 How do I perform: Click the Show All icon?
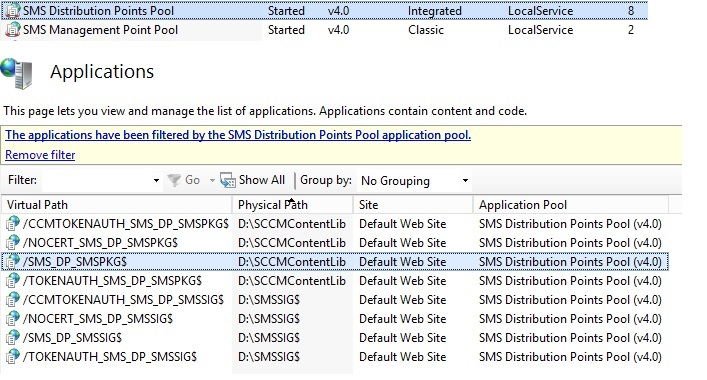coord(228,180)
